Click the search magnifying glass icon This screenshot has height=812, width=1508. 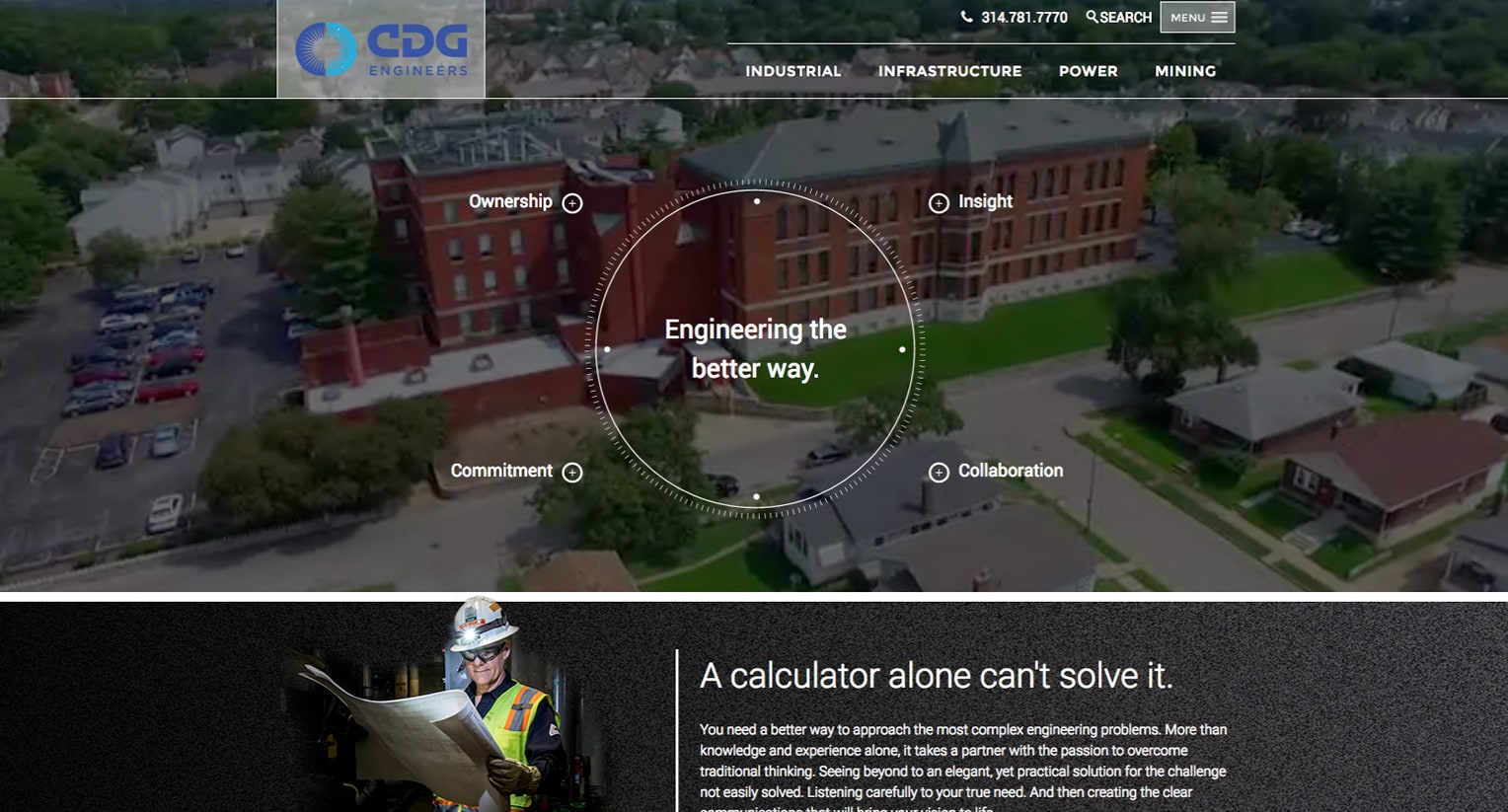pyautogui.click(x=1092, y=17)
